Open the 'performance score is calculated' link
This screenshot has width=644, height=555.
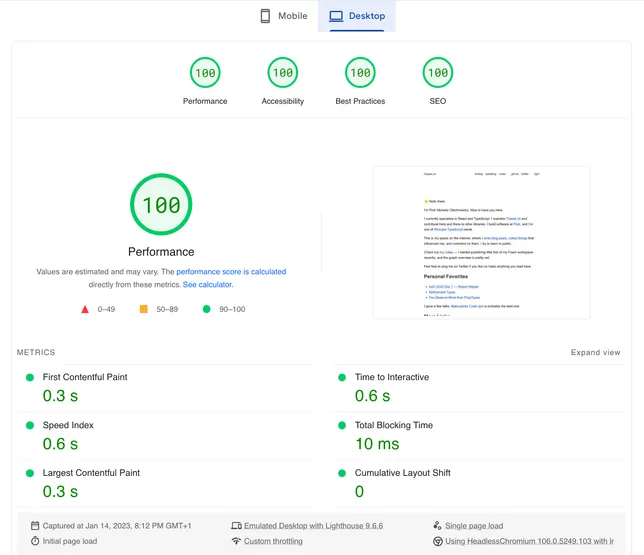pos(231,272)
